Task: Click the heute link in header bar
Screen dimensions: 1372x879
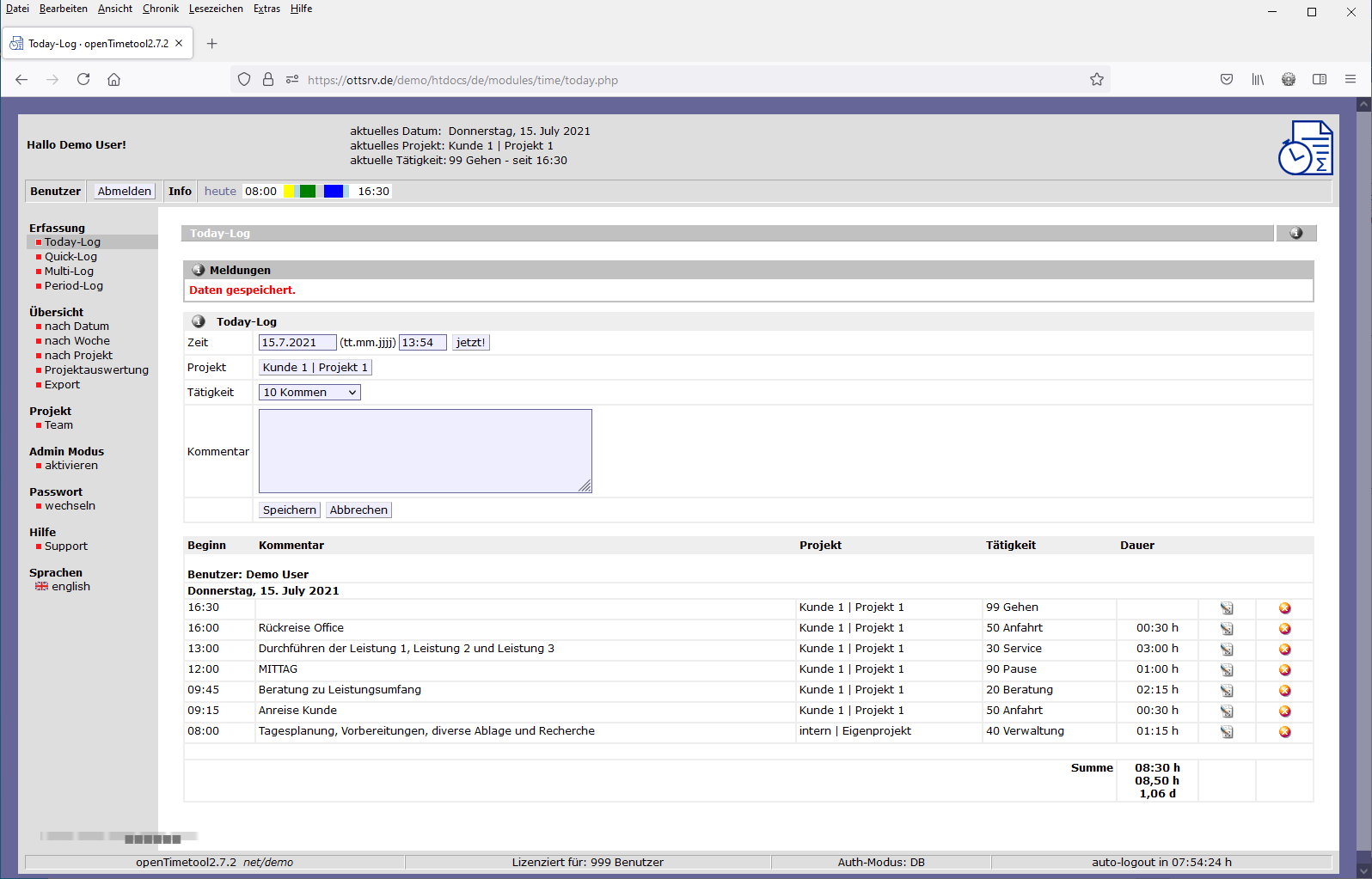Action: (x=220, y=192)
